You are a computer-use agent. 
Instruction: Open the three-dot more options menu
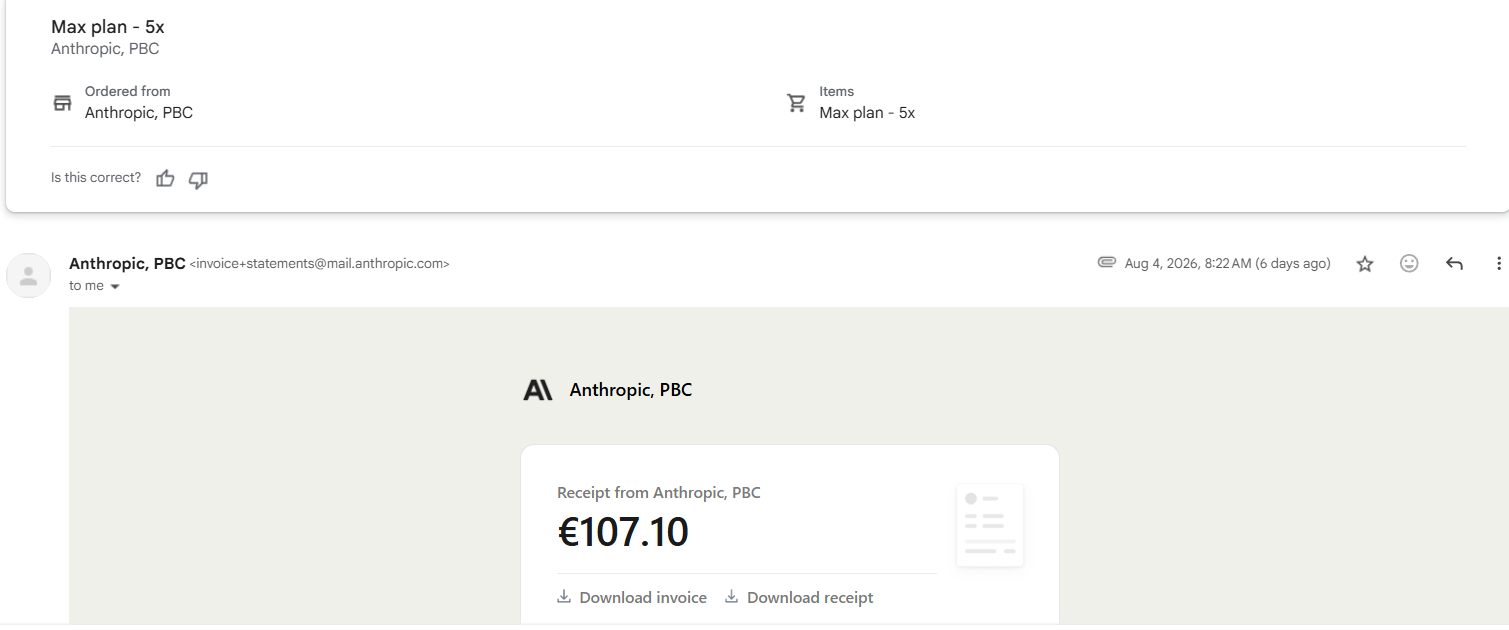click(x=1498, y=264)
